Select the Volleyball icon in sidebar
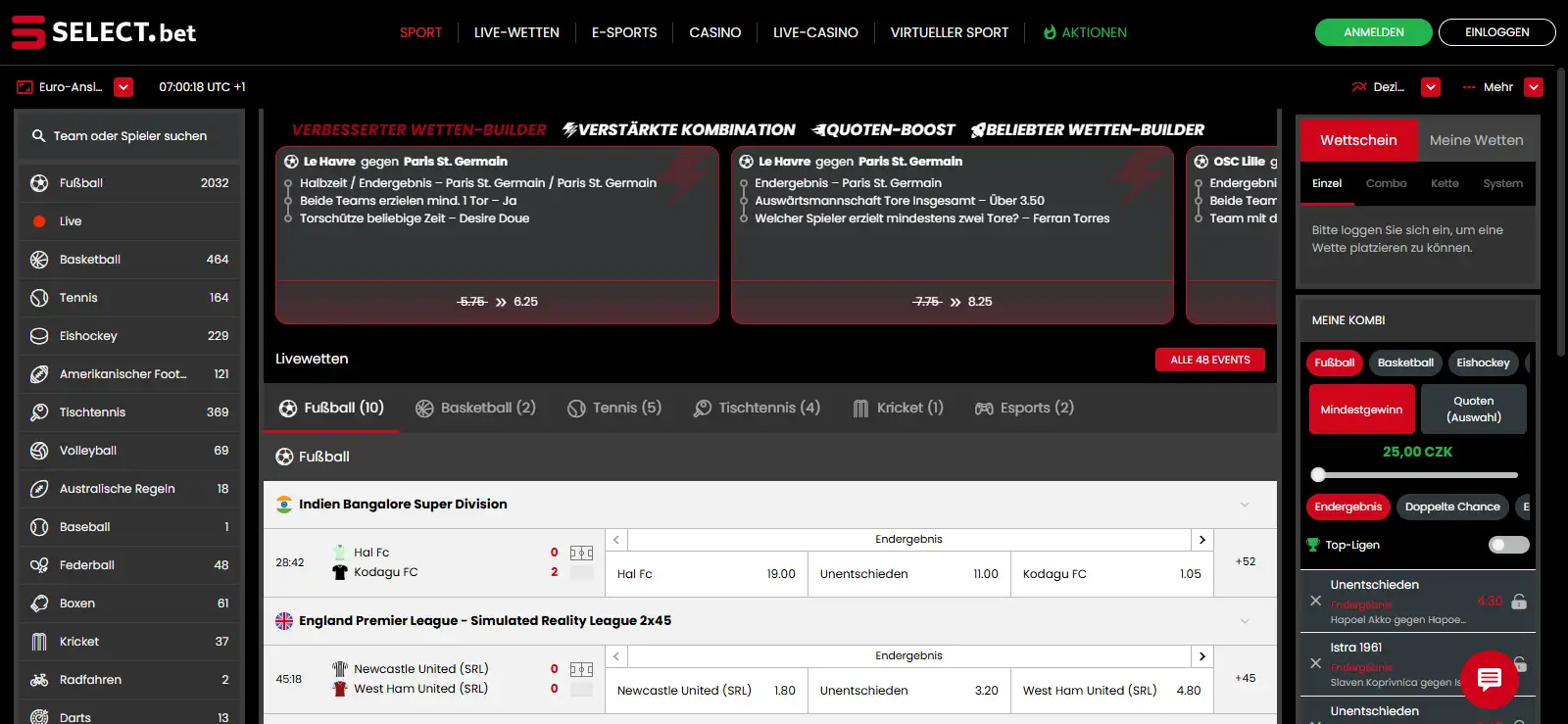This screenshot has width=1568, height=724. (x=39, y=451)
